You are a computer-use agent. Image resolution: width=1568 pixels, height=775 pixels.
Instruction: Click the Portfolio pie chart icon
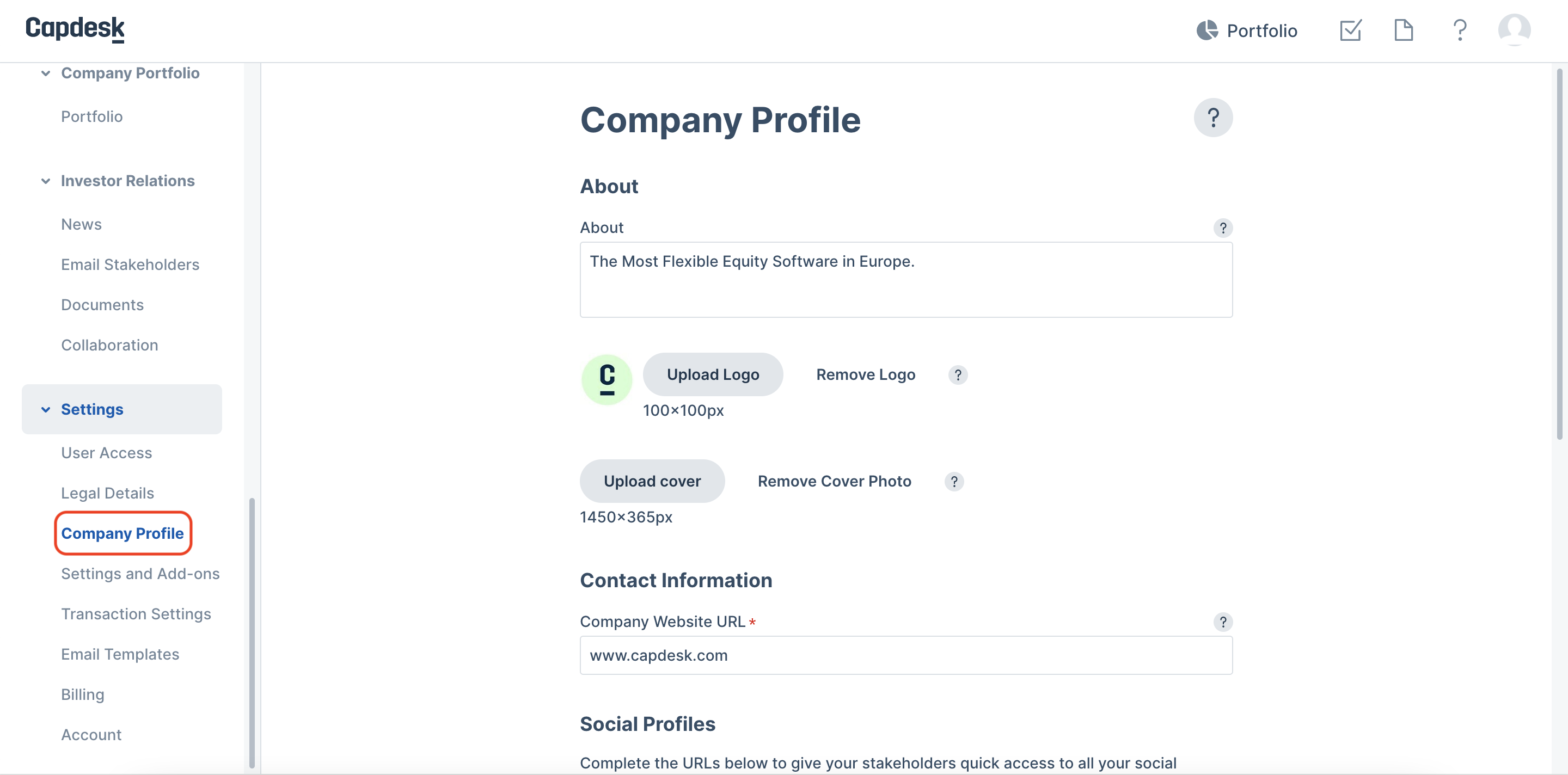coord(1206,30)
